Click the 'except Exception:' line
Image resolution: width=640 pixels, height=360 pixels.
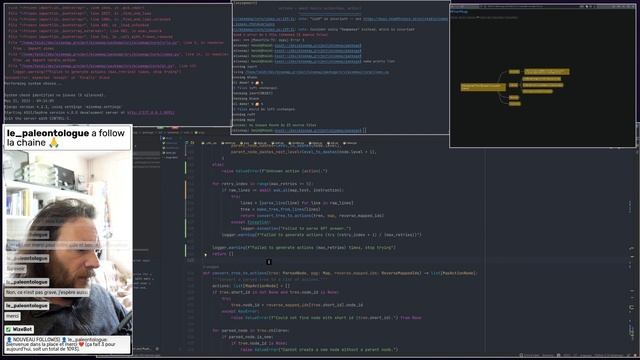point(250,222)
